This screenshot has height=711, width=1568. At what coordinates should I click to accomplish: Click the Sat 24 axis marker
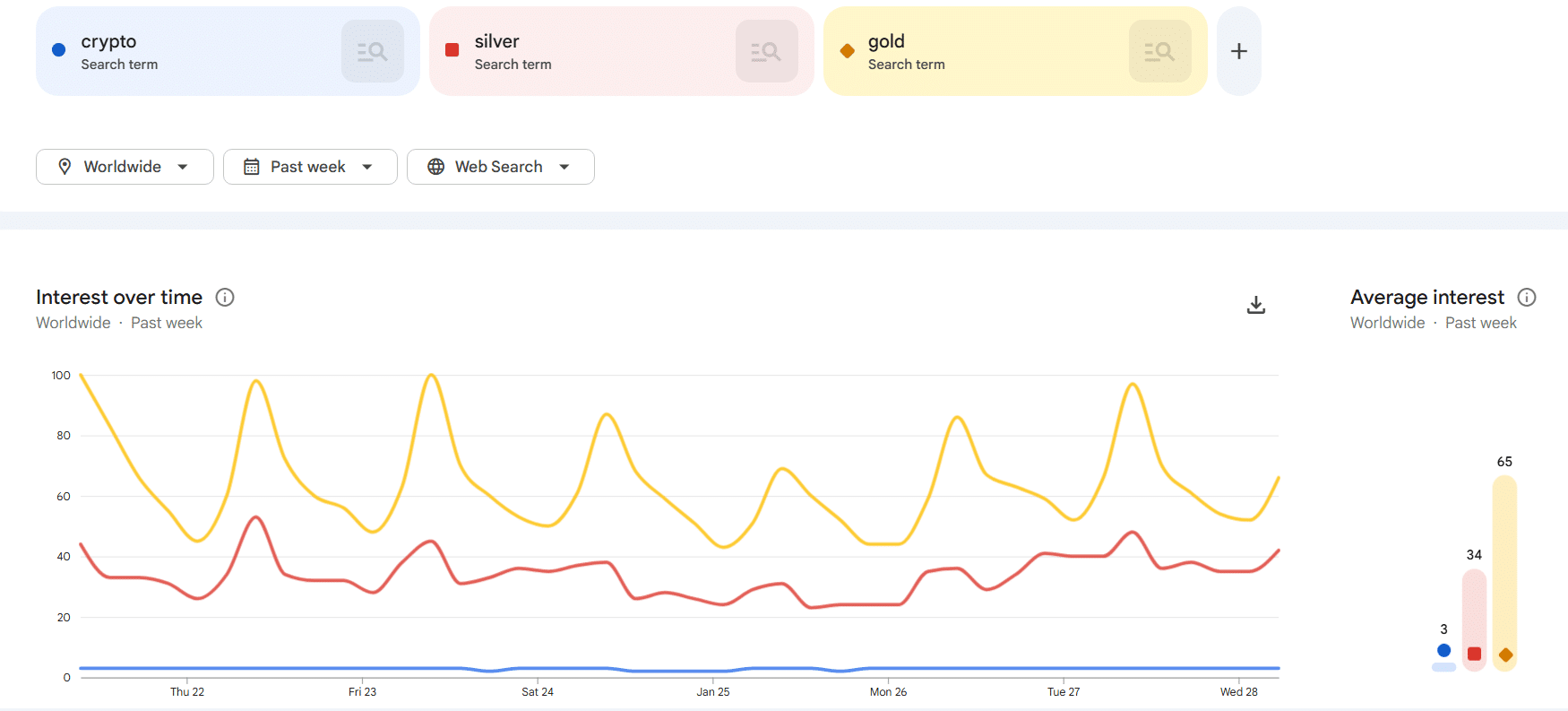point(538,691)
